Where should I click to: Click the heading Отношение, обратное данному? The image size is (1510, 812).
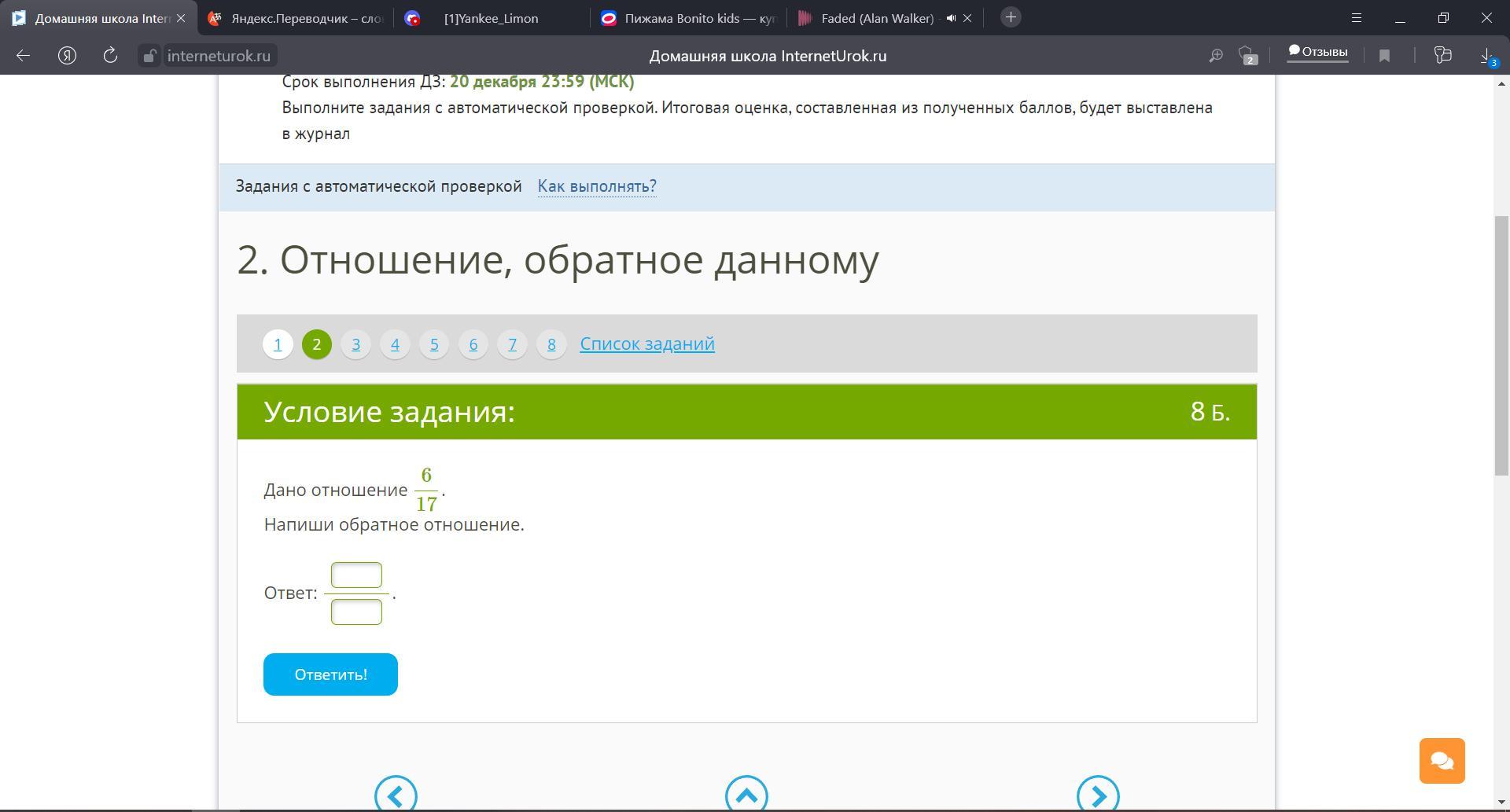(x=580, y=259)
